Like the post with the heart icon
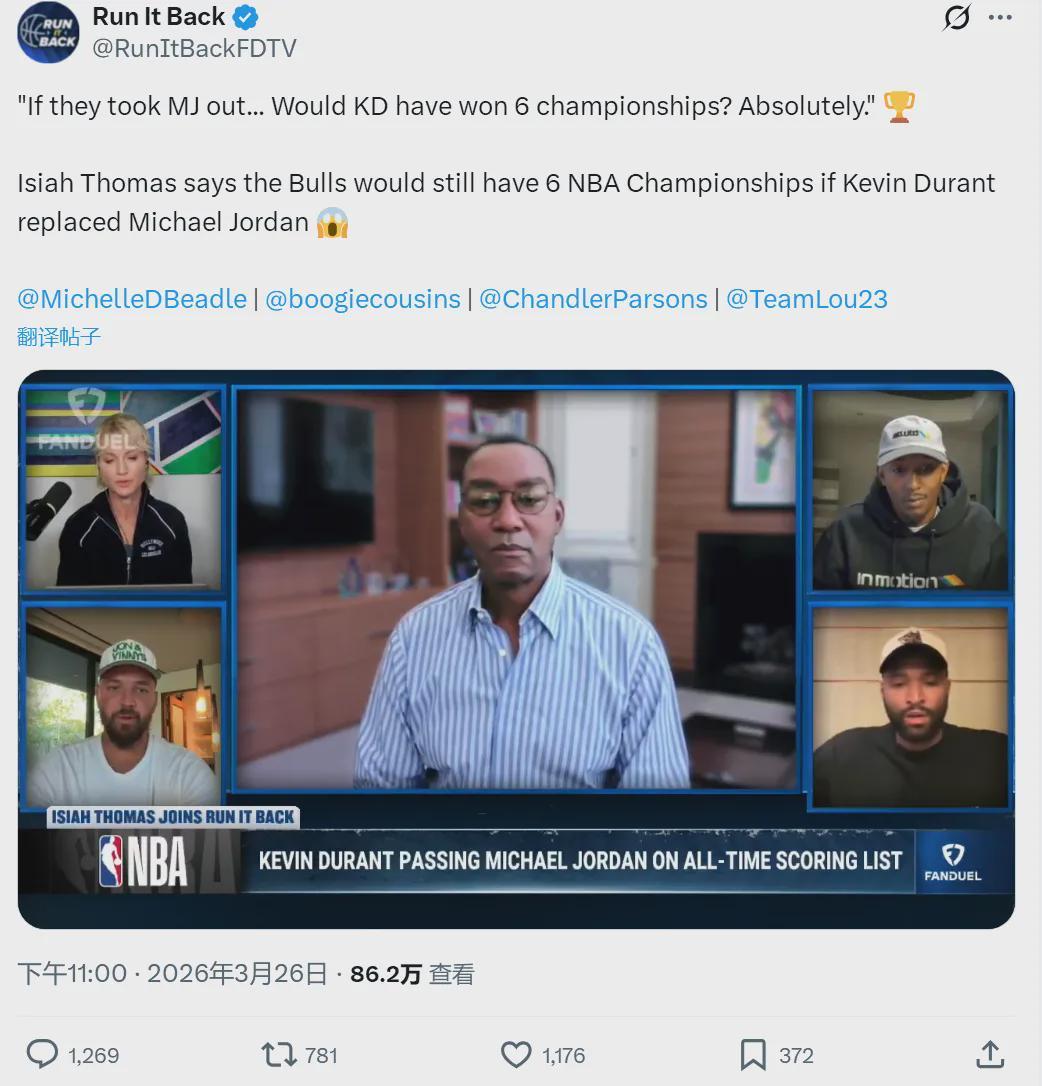1042x1086 pixels. (516, 1055)
